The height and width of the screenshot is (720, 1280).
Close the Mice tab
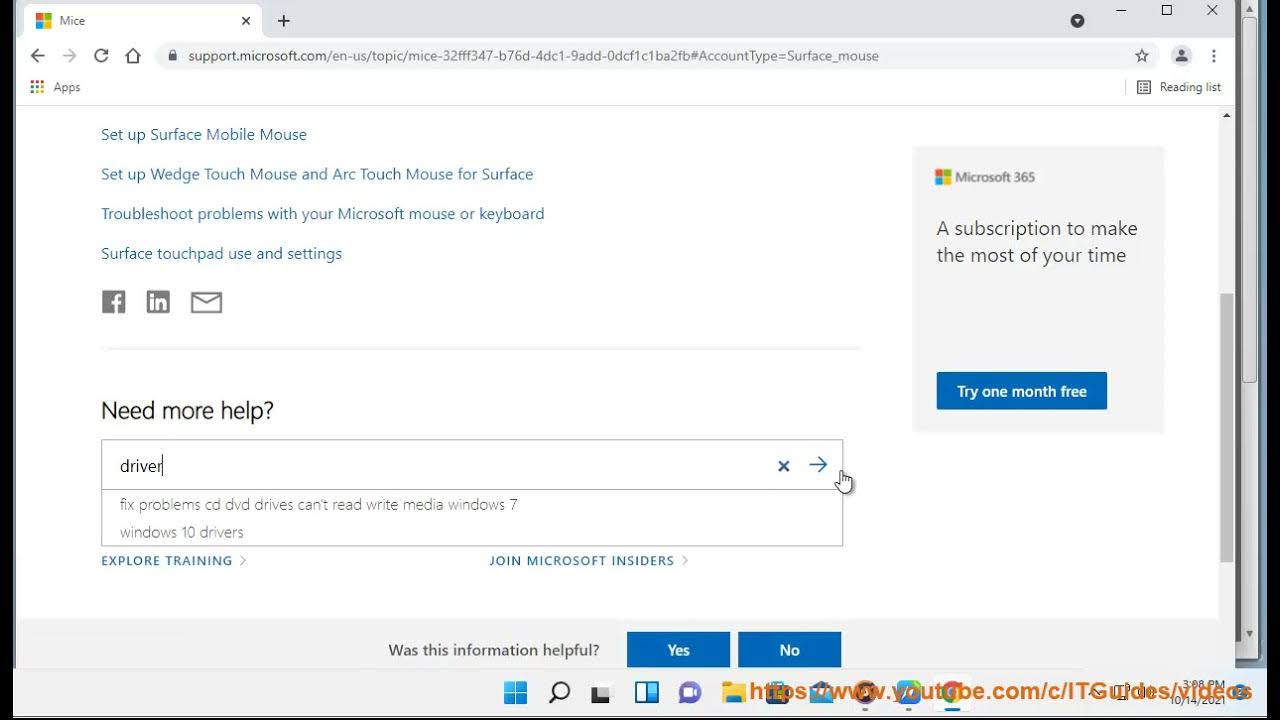pos(246,21)
